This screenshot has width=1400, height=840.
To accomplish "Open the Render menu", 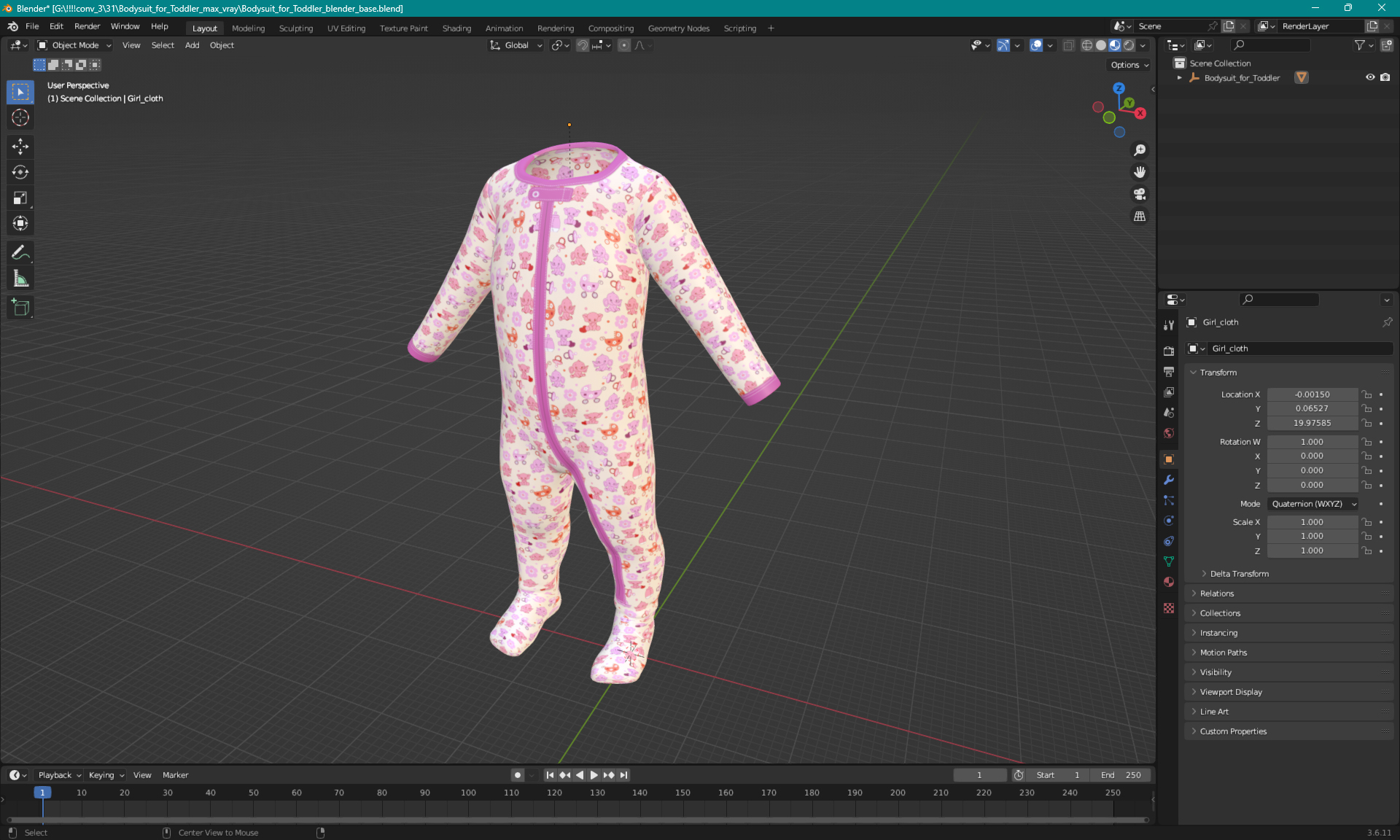I will coord(87,26).
